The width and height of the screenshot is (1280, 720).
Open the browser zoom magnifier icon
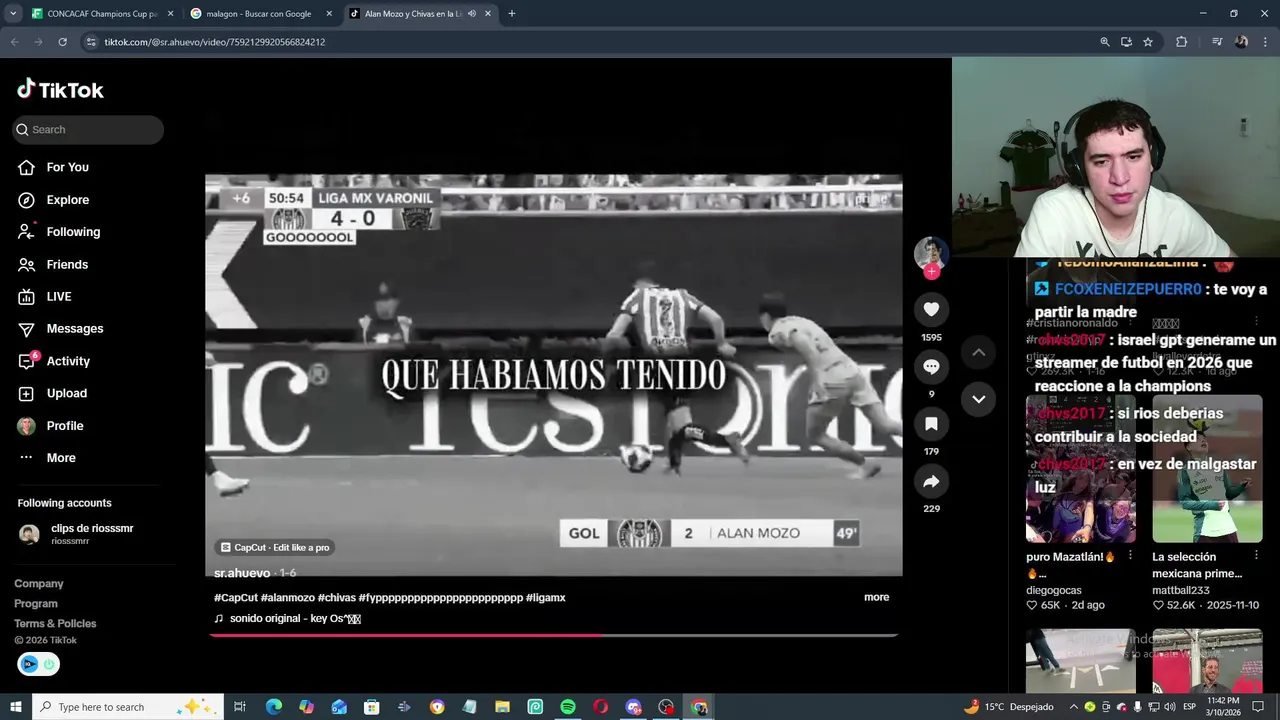click(x=1105, y=42)
